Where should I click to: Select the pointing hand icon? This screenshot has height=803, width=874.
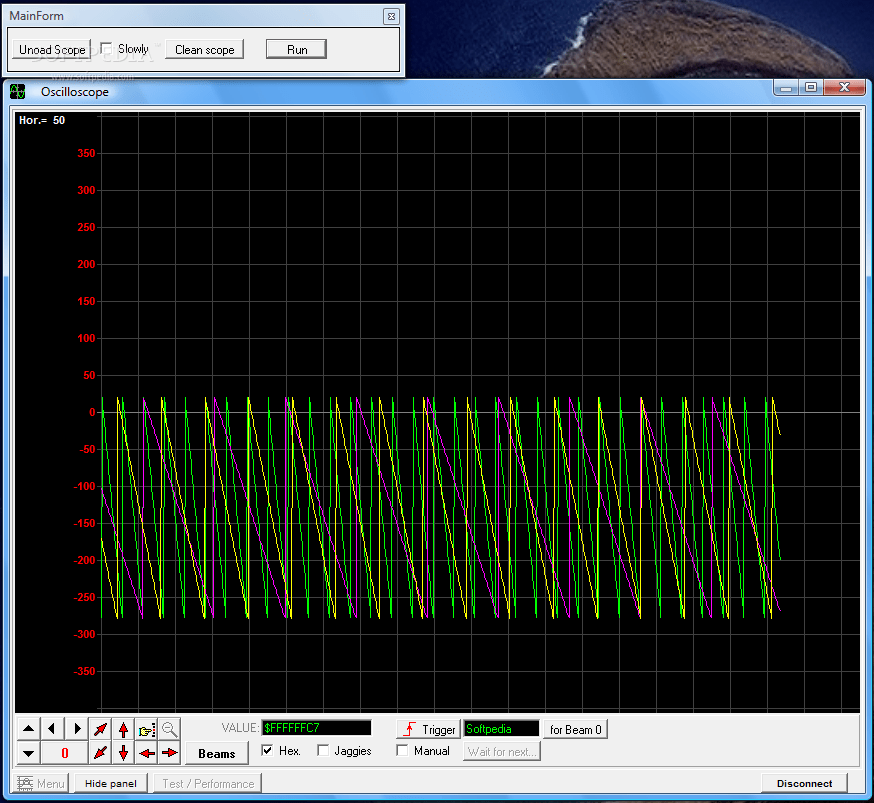pyautogui.click(x=146, y=729)
